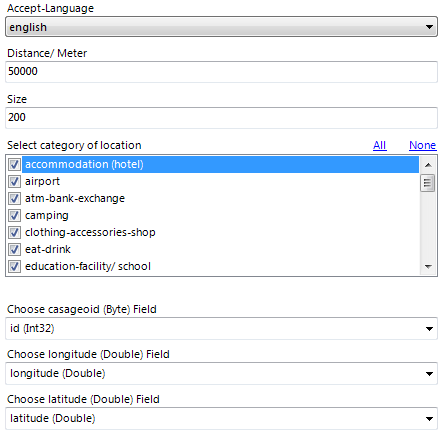The height and width of the screenshot is (448, 445).
Task: Toggle the airport checkbox
Action: point(14,181)
